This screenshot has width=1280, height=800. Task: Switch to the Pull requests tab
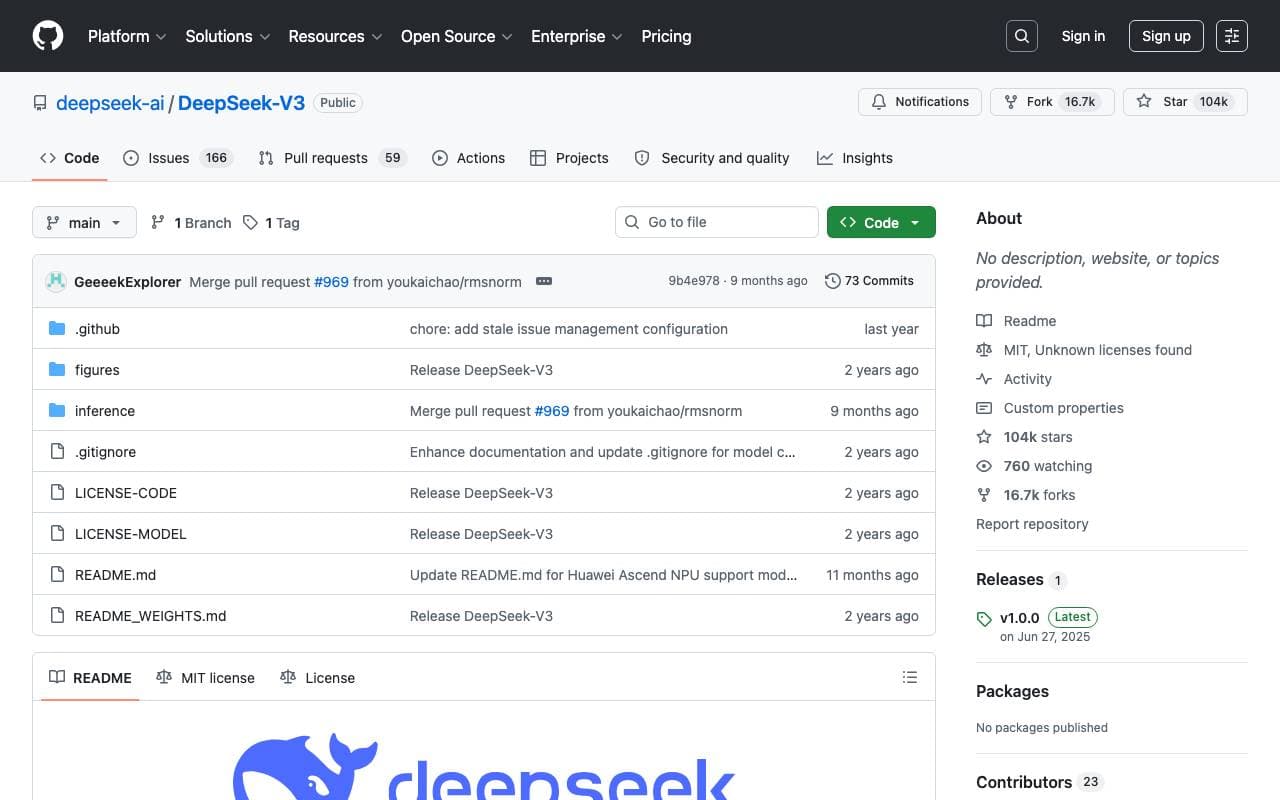(x=332, y=158)
